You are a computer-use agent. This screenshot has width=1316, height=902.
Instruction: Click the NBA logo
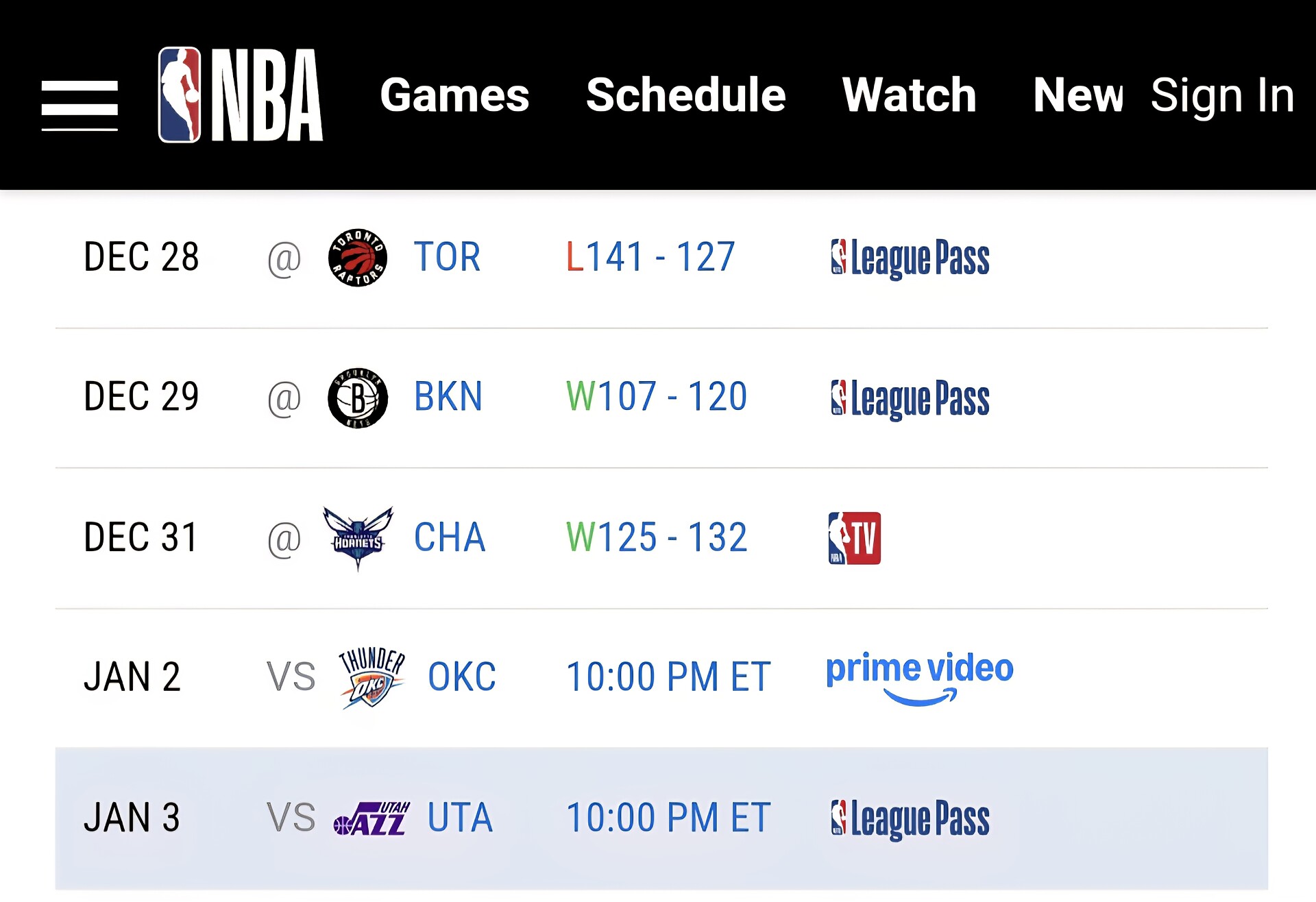point(241,95)
